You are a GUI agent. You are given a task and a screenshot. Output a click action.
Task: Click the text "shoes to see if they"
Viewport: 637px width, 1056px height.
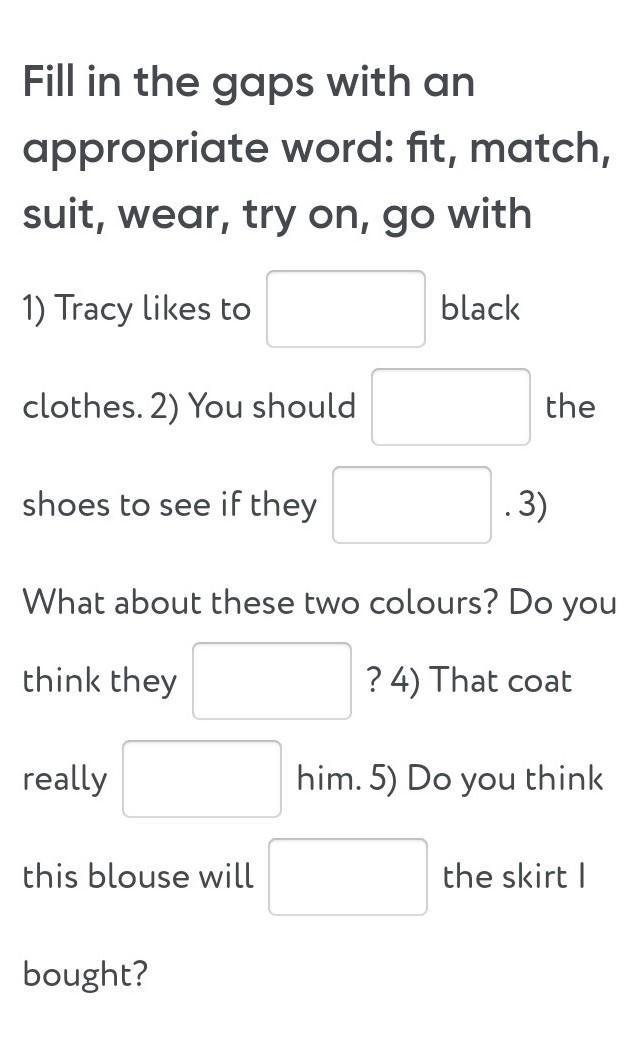[x=169, y=505]
